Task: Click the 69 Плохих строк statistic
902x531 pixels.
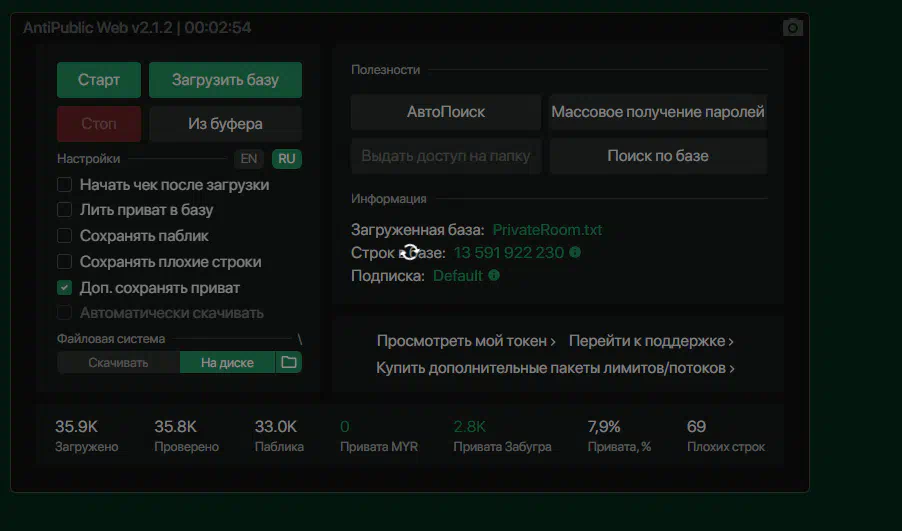Action: (726, 436)
